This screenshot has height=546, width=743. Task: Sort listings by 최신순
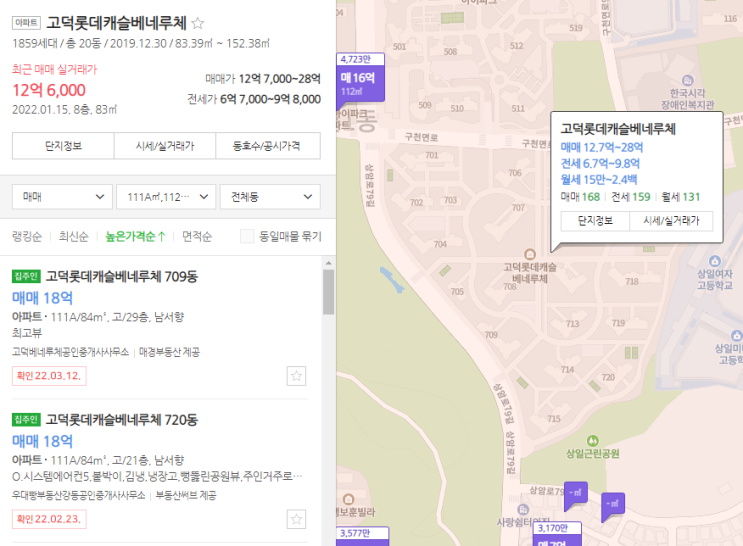point(73,236)
